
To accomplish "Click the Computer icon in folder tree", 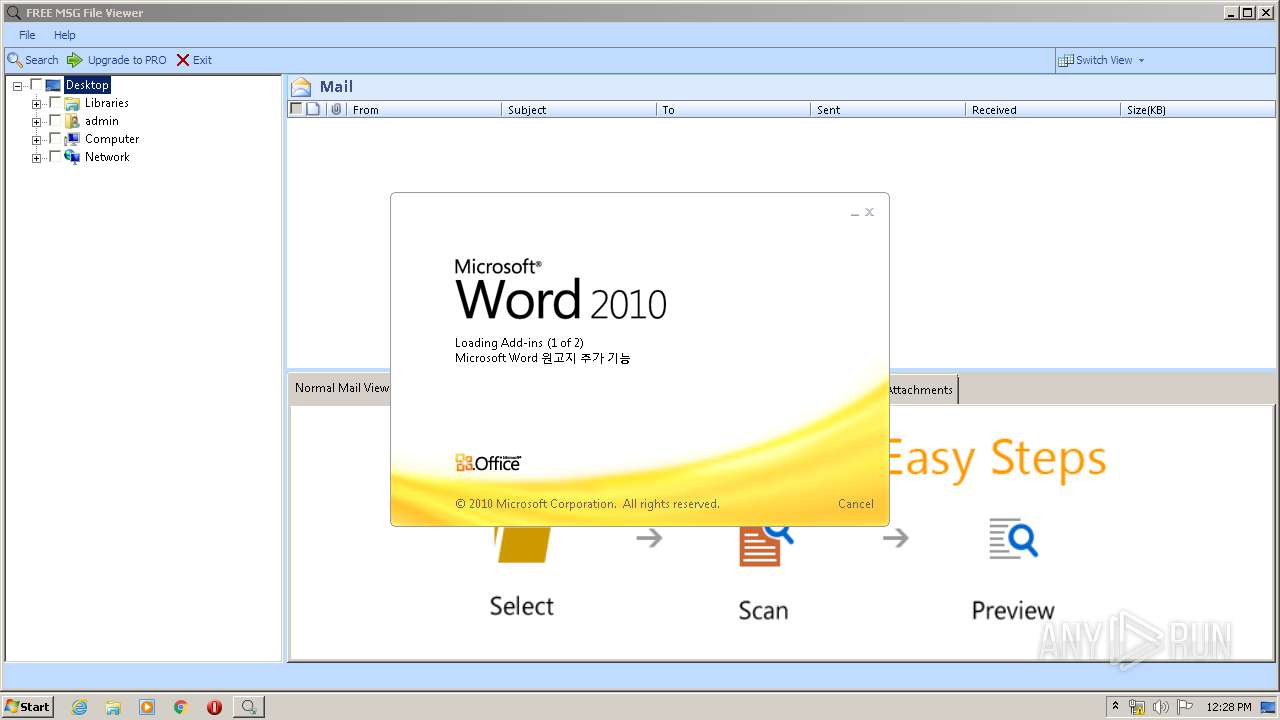I will click(x=72, y=139).
